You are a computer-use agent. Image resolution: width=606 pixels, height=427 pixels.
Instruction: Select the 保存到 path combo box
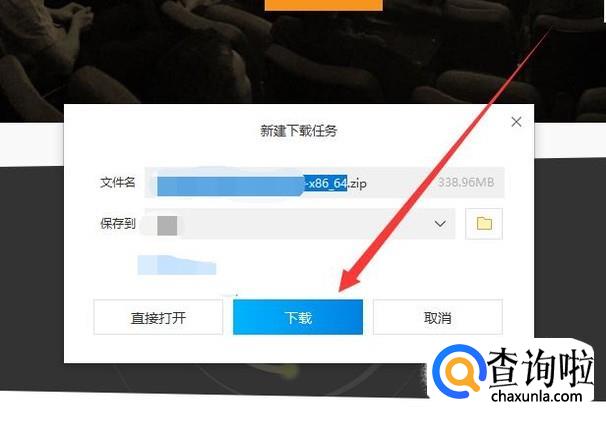[300, 224]
